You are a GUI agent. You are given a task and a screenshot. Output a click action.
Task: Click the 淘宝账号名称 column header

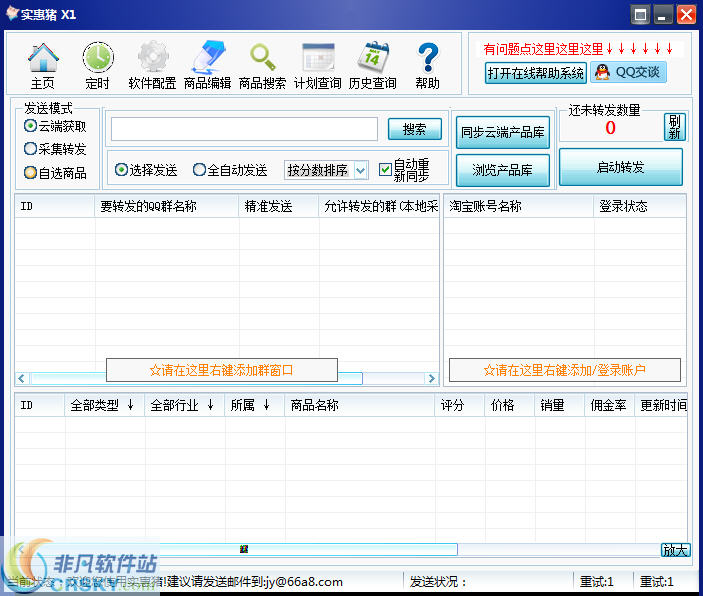pyautogui.click(x=519, y=206)
